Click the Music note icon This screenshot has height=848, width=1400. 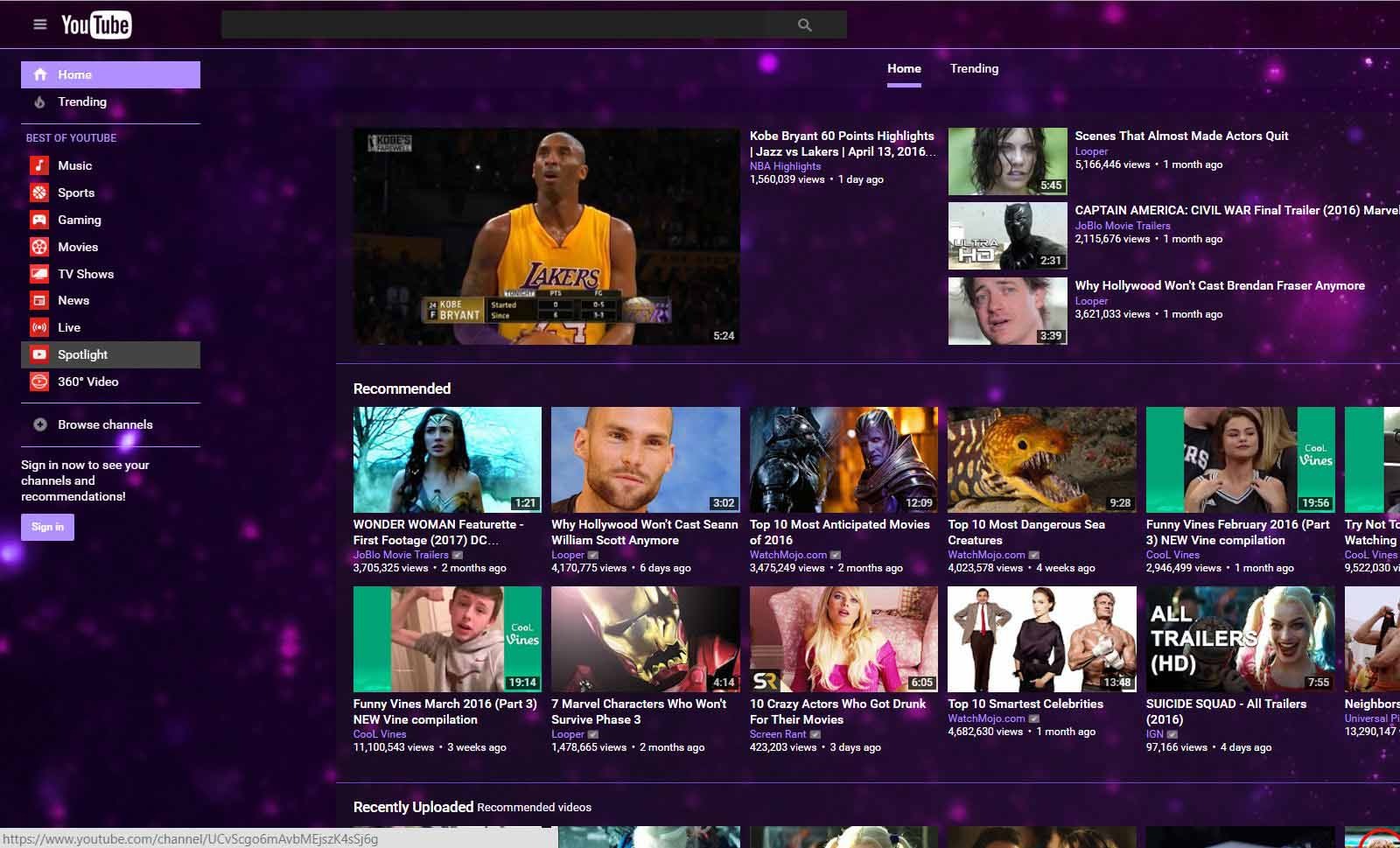[x=39, y=165]
